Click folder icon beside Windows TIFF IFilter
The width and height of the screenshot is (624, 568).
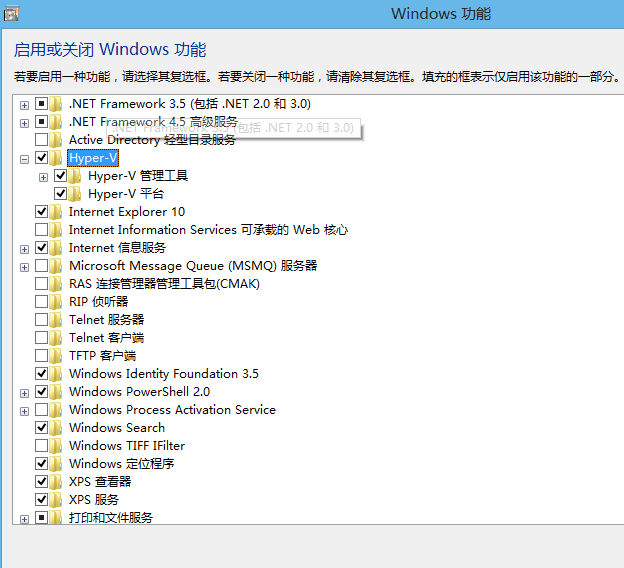(x=56, y=446)
